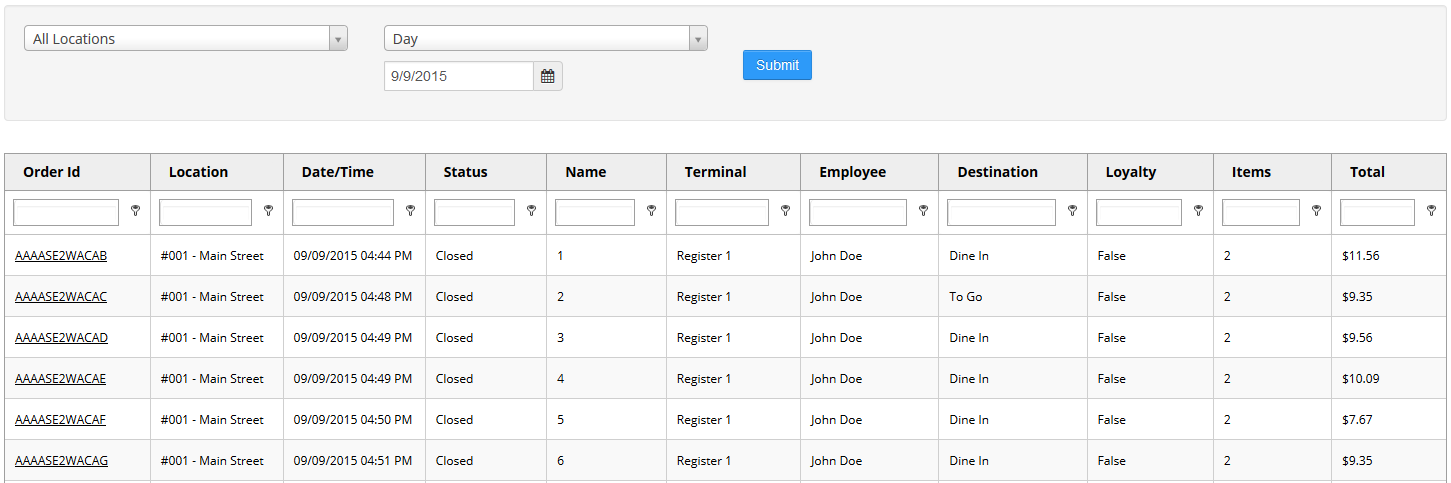Focus the Destination filter text box
The width and height of the screenshot is (1451, 483).
(x=1001, y=212)
